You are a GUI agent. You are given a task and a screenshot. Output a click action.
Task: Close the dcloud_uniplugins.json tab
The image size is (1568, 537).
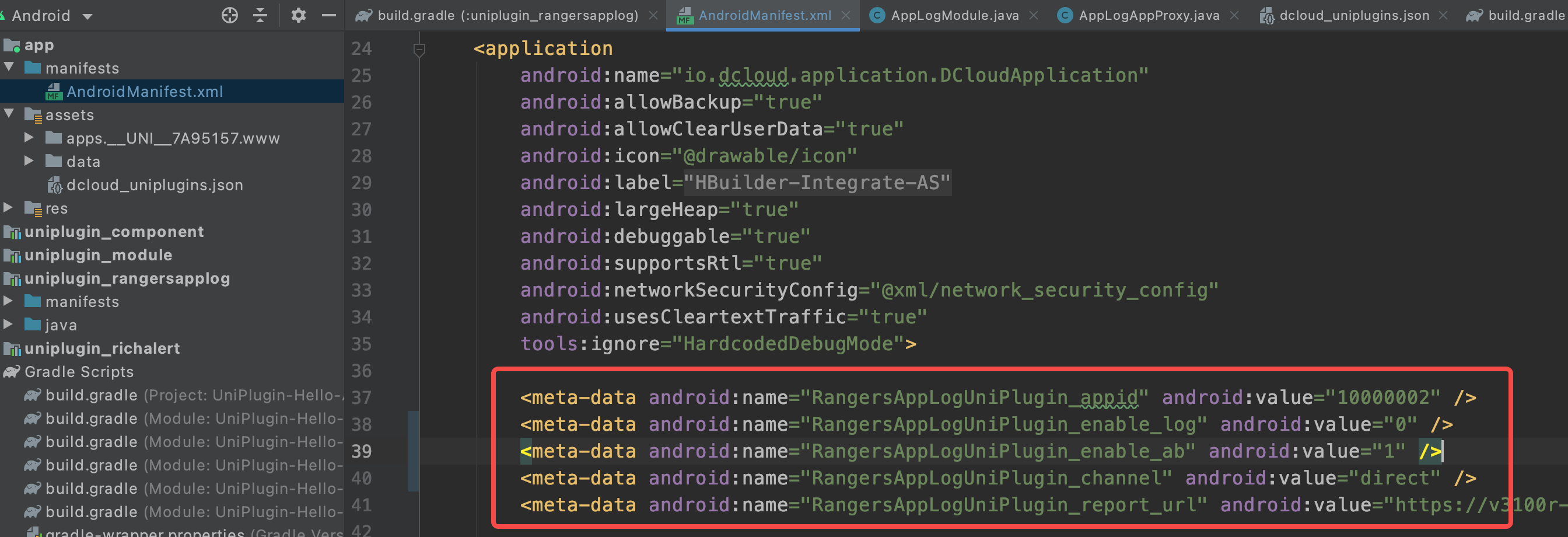[x=1443, y=15]
